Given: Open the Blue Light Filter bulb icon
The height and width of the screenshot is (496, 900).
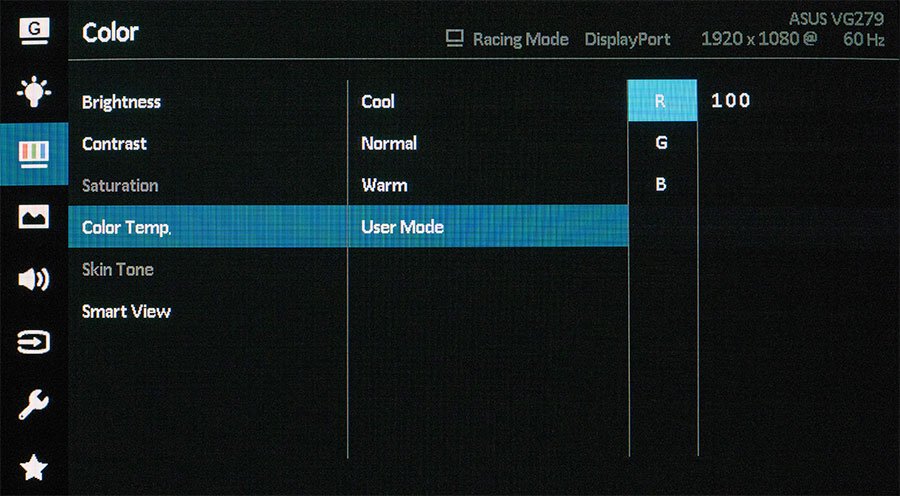Looking at the screenshot, I should tap(34, 91).
